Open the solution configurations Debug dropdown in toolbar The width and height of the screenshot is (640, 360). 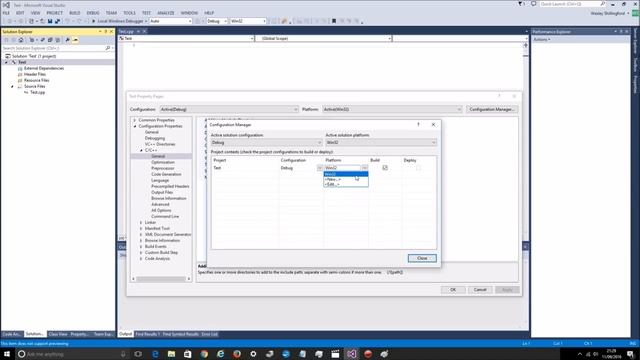click(x=217, y=21)
